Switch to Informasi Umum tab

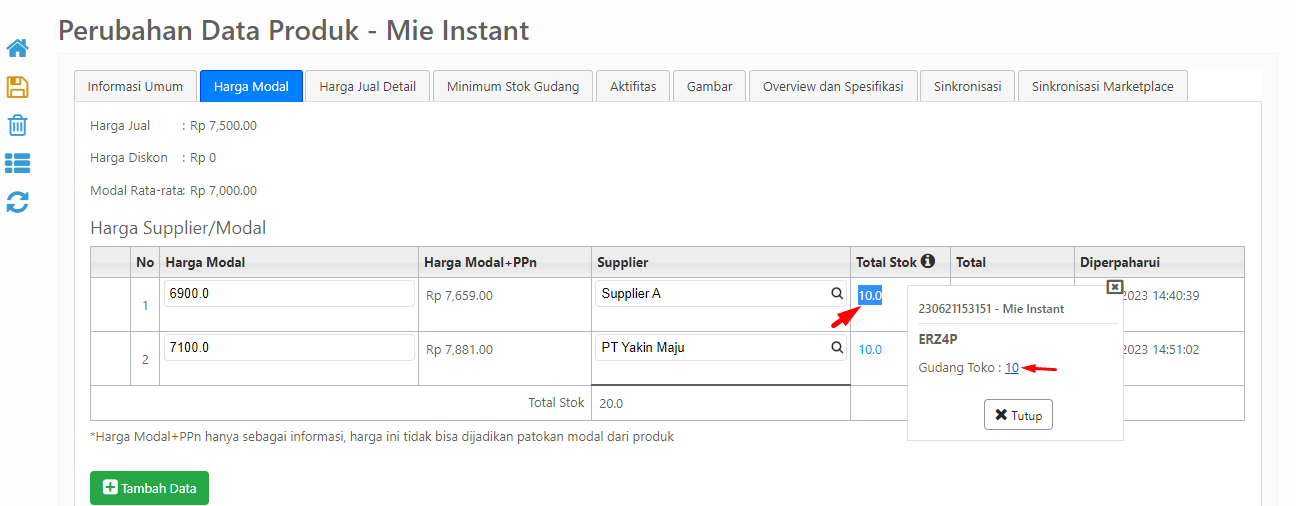click(135, 86)
